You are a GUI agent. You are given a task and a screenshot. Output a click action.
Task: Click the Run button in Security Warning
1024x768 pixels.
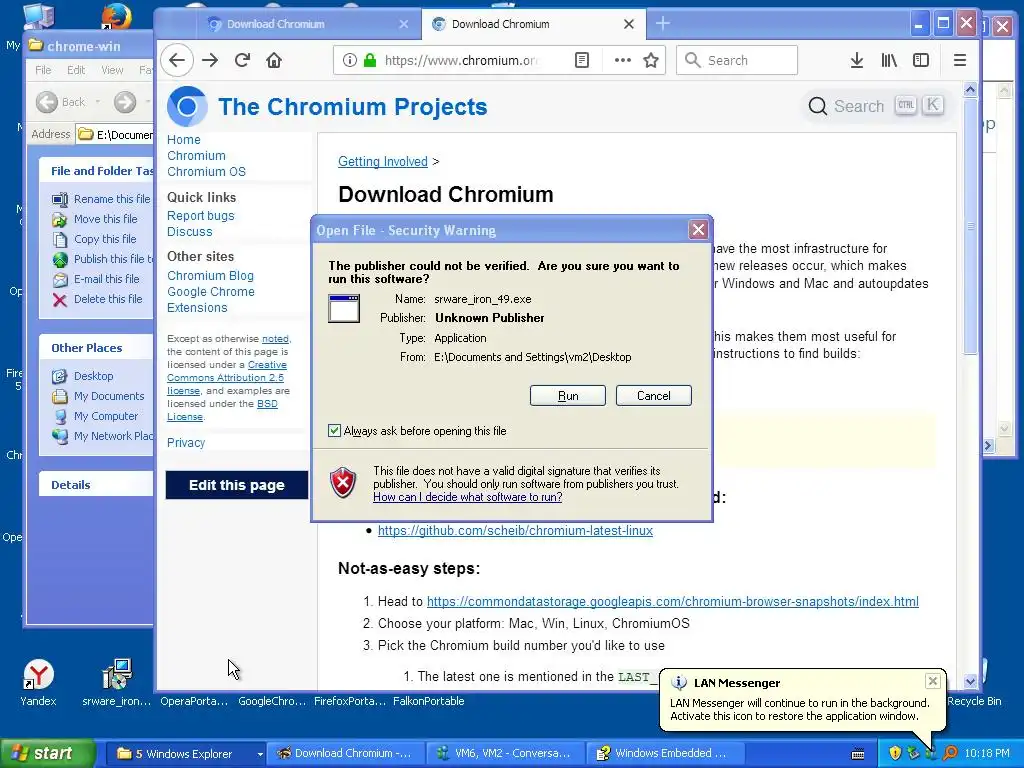click(x=568, y=396)
